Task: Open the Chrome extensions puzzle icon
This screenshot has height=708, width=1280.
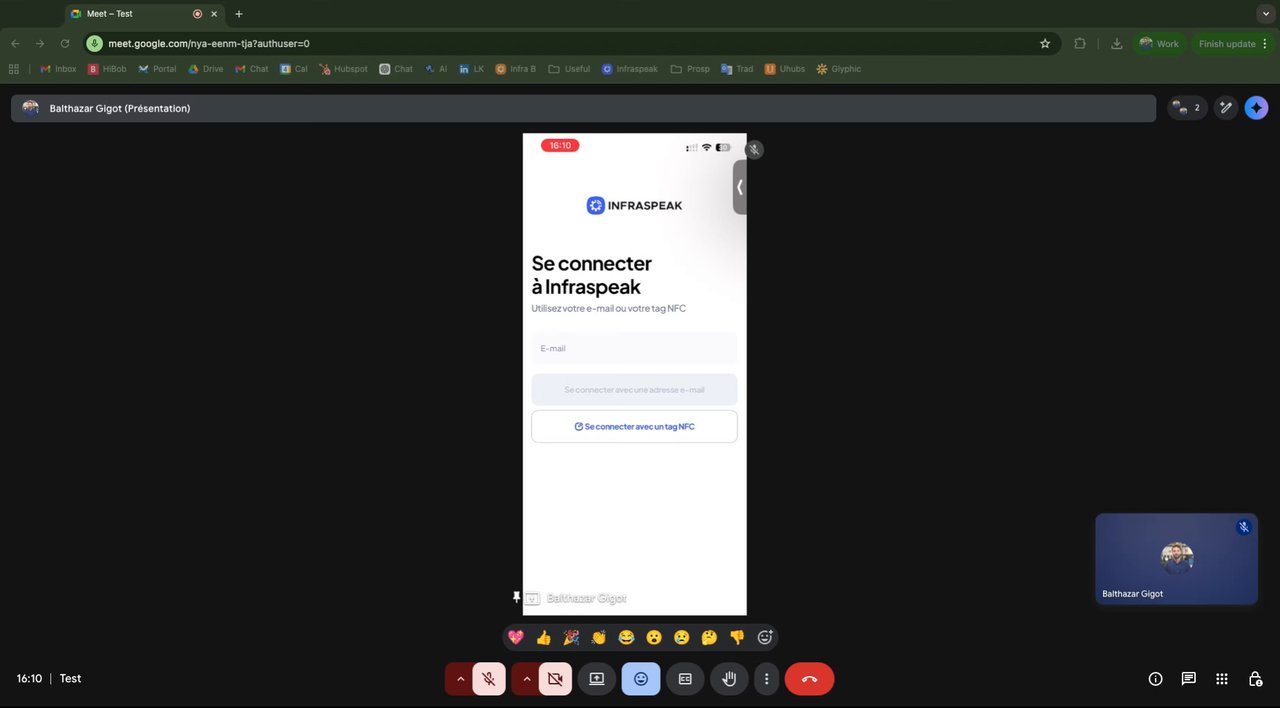Action: 1080,44
